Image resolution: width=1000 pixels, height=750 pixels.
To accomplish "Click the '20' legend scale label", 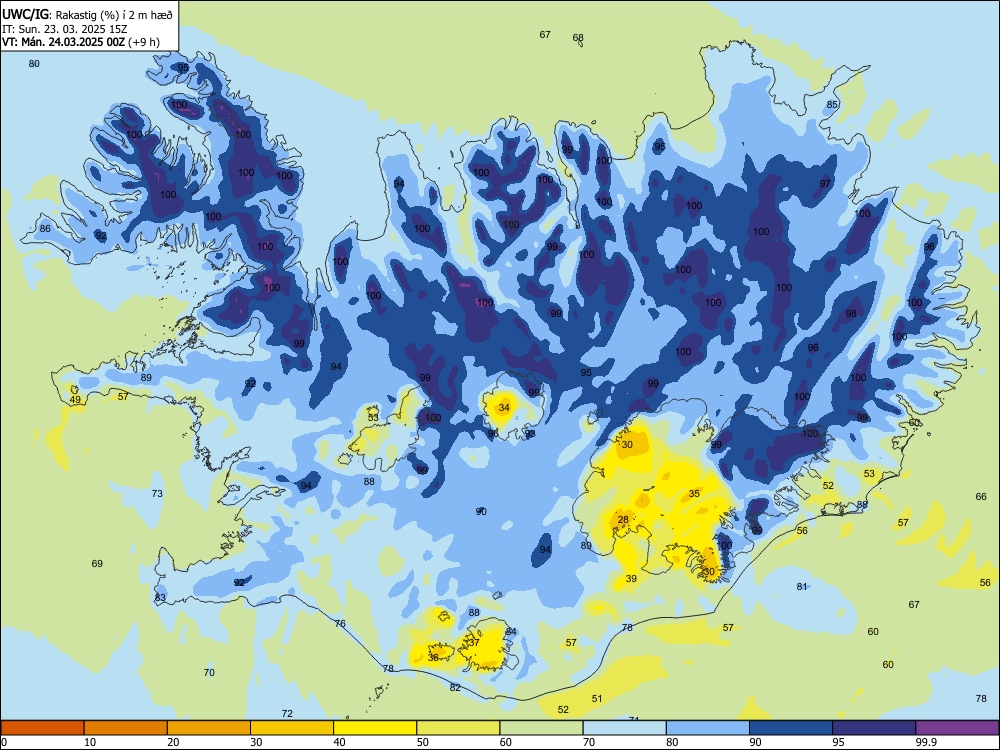I will click(173, 742).
